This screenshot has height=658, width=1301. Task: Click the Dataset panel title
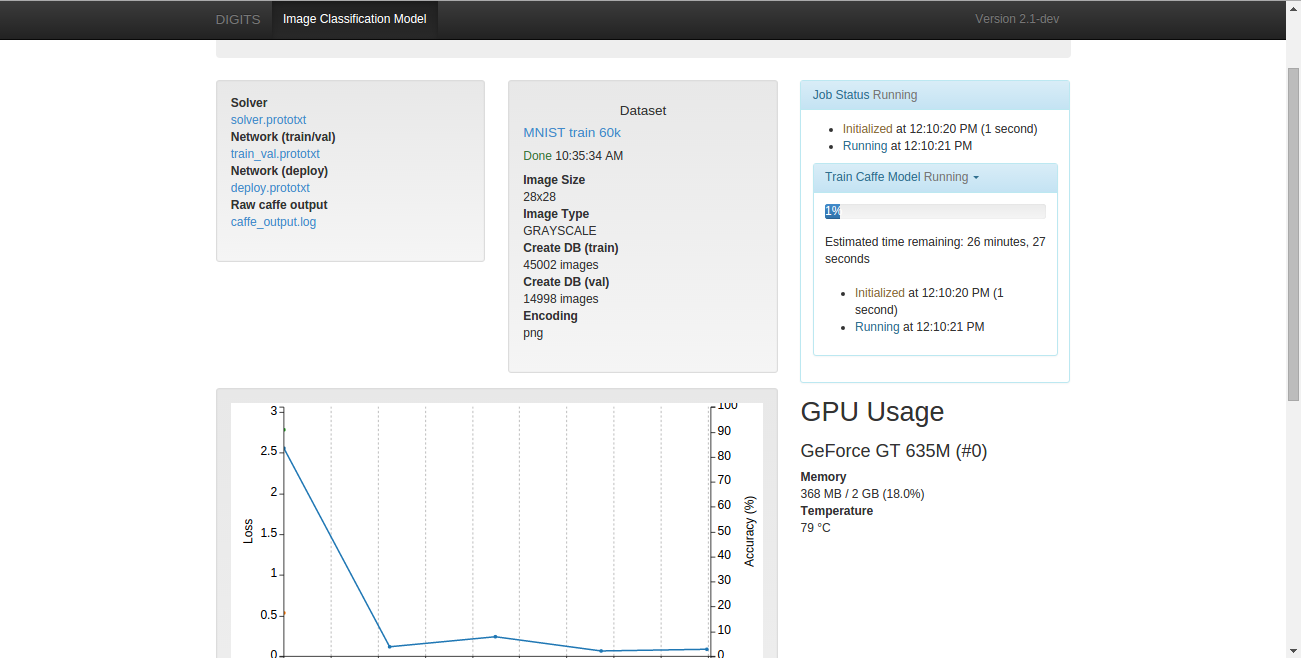[x=643, y=111]
